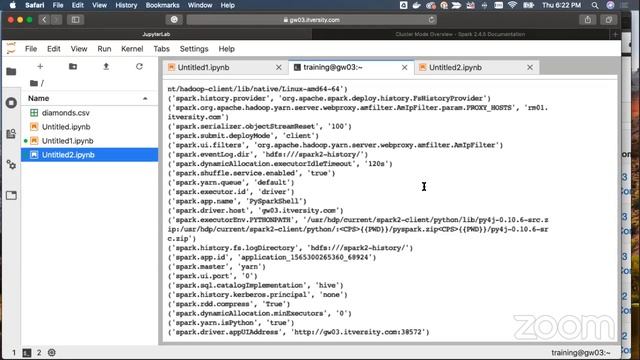
Task: Click the 'spark.app.name', 'PySparkShell' line
Action: (x=237, y=201)
